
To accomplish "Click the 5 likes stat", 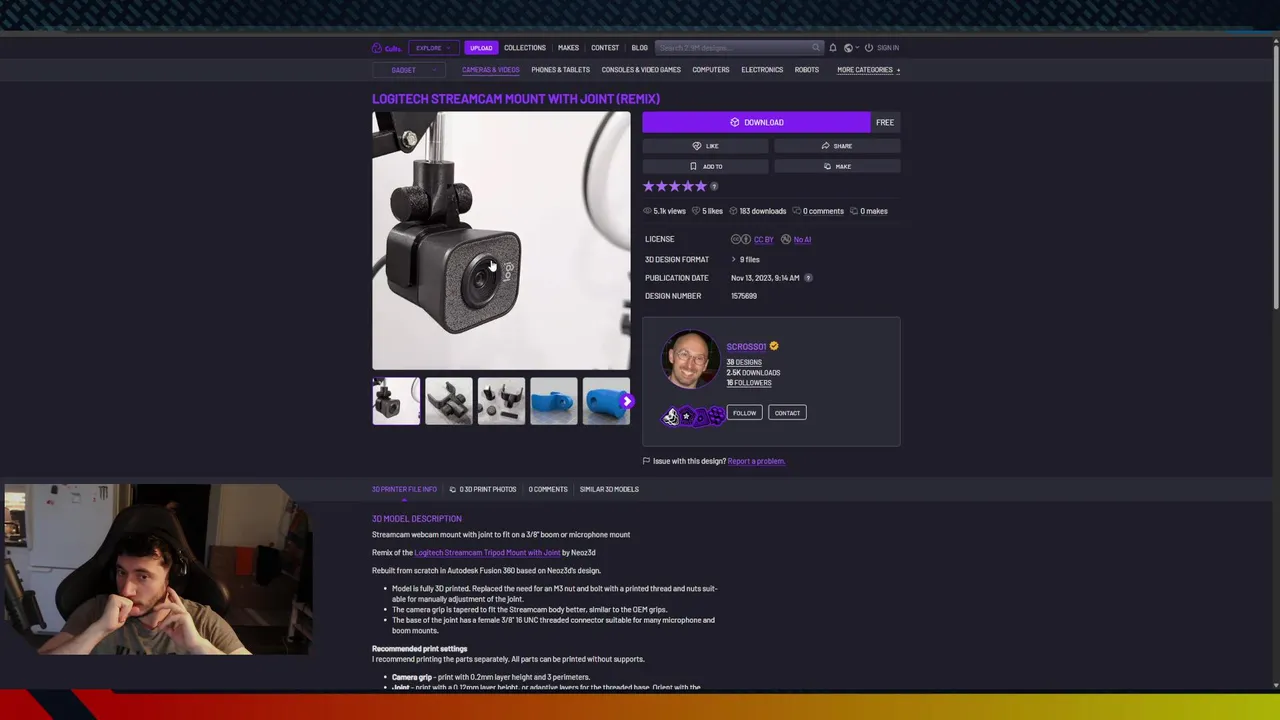I will (x=707, y=211).
